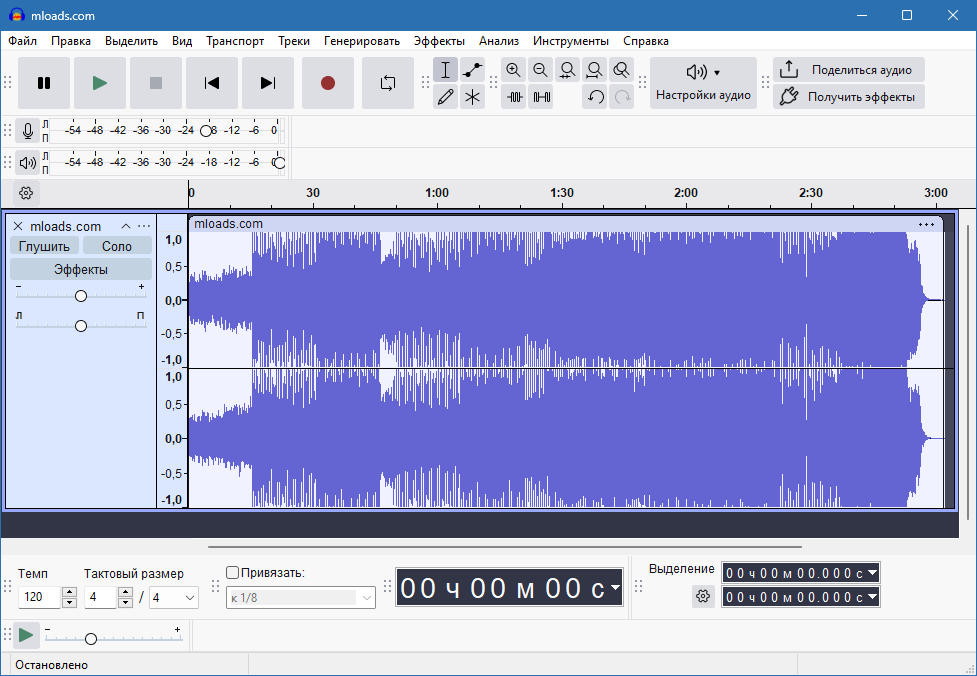Silence the audio selection
Screen dimensions: 977x676
point(540,97)
